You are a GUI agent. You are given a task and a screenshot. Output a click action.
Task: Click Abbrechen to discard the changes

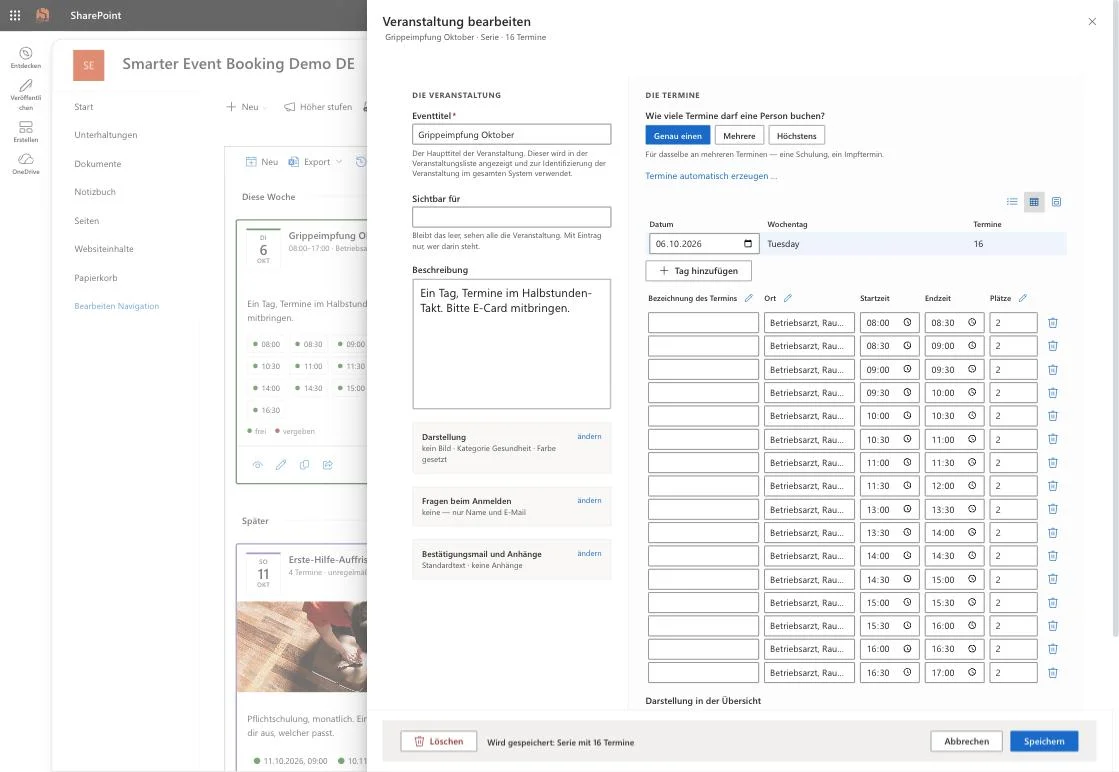(966, 741)
